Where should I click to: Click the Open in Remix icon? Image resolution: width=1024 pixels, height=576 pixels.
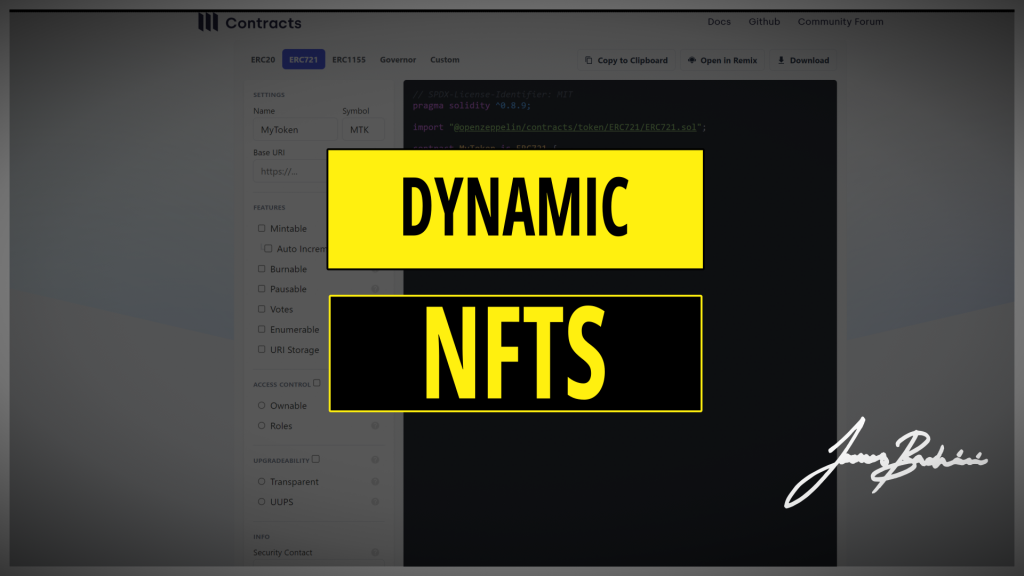pyautogui.click(x=692, y=60)
